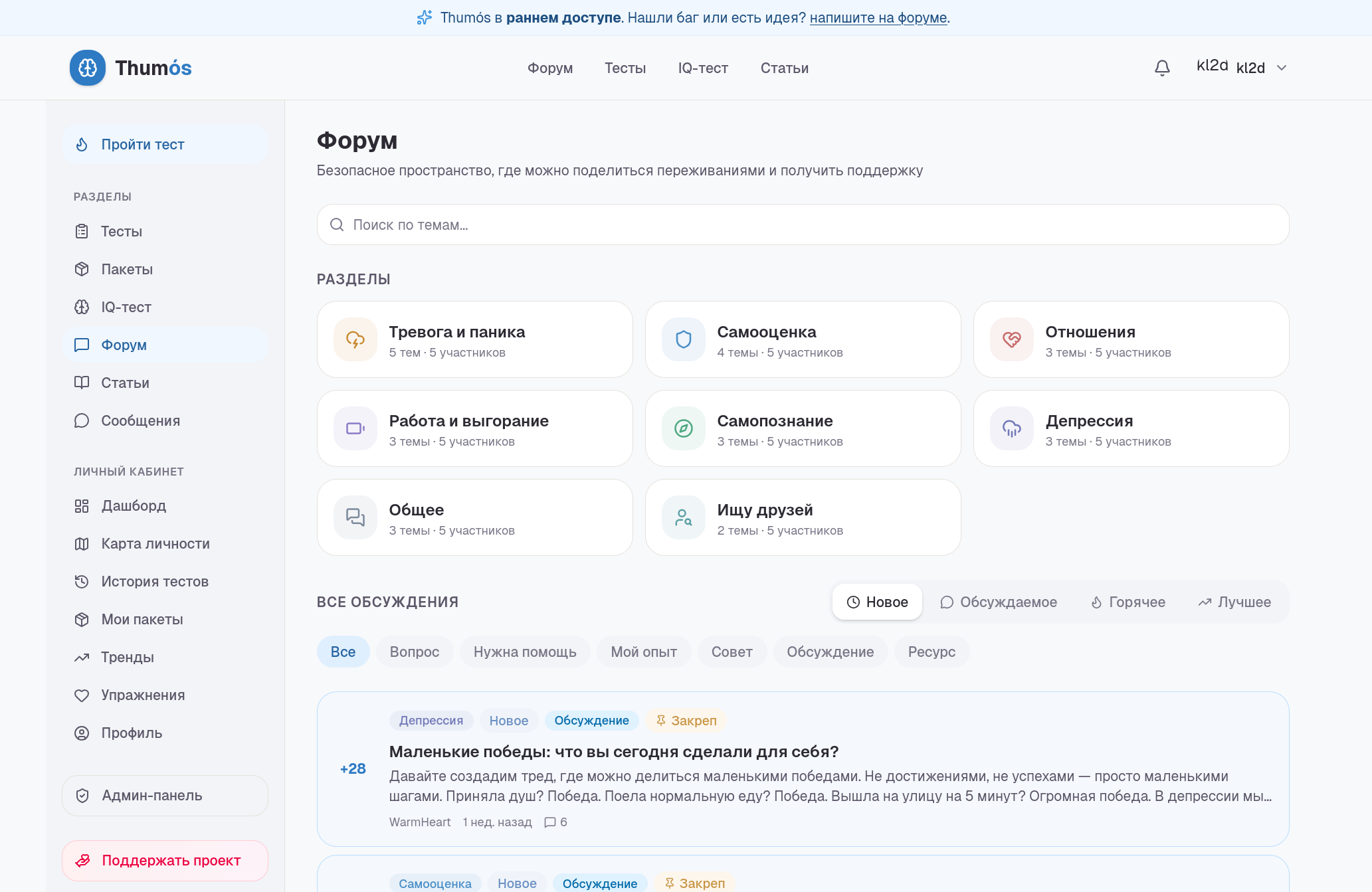Open the Самопознание compass icon
This screenshot has width=1372, height=892.
[x=684, y=428]
